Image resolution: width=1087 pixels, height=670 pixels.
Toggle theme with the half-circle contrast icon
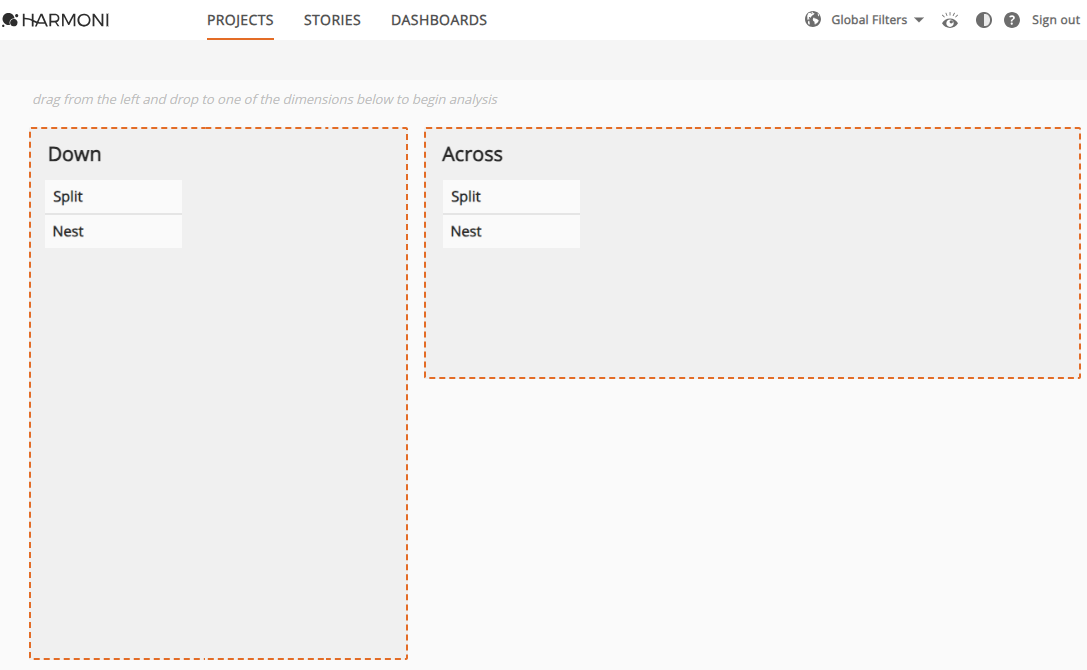point(983,19)
